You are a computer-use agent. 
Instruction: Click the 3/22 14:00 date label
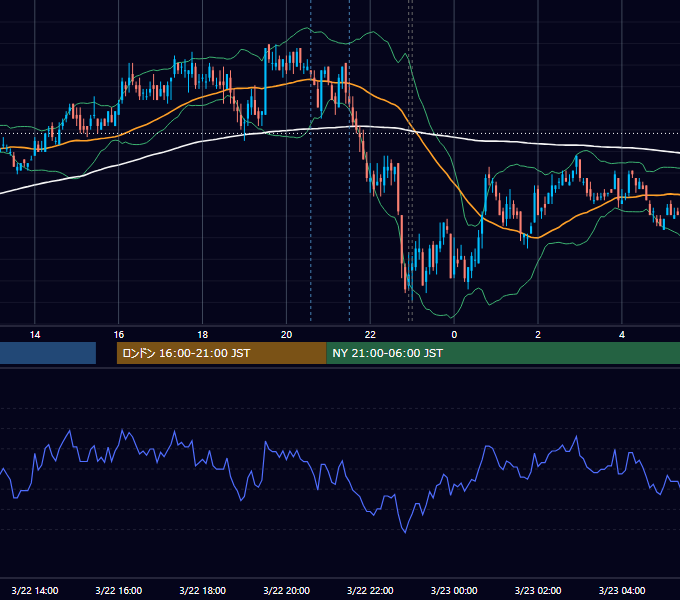tap(35, 590)
